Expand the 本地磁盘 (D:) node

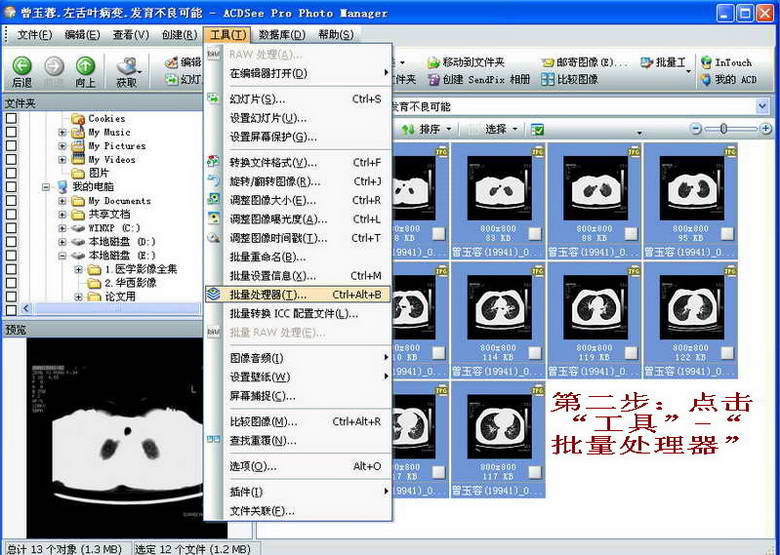point(62,242)
